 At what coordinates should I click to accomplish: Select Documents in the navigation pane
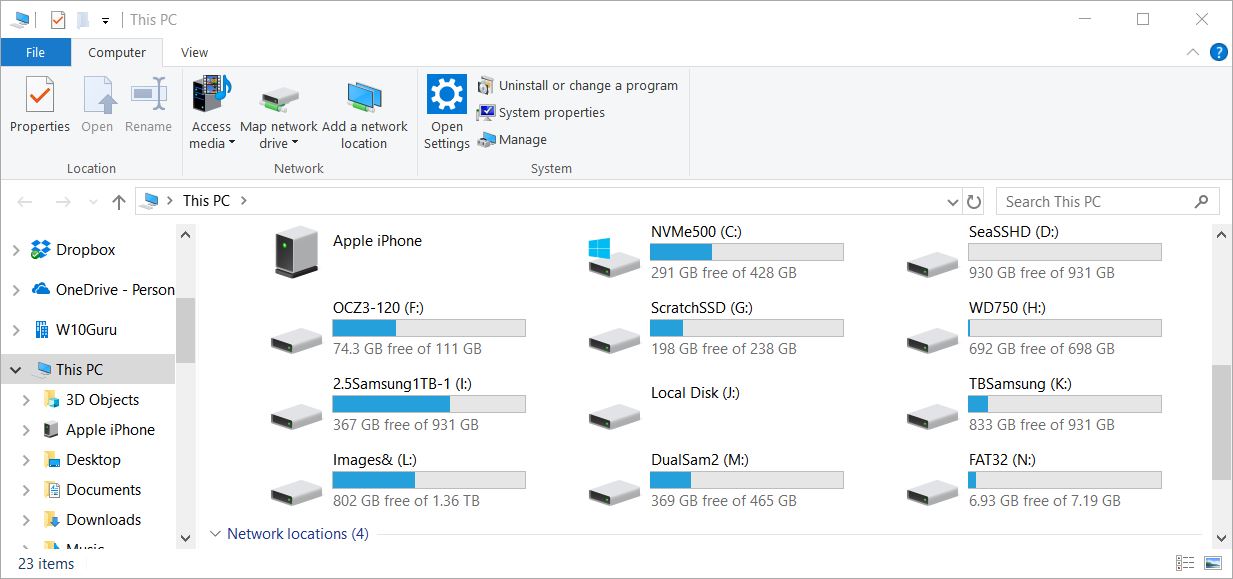[x=103, y=490]
